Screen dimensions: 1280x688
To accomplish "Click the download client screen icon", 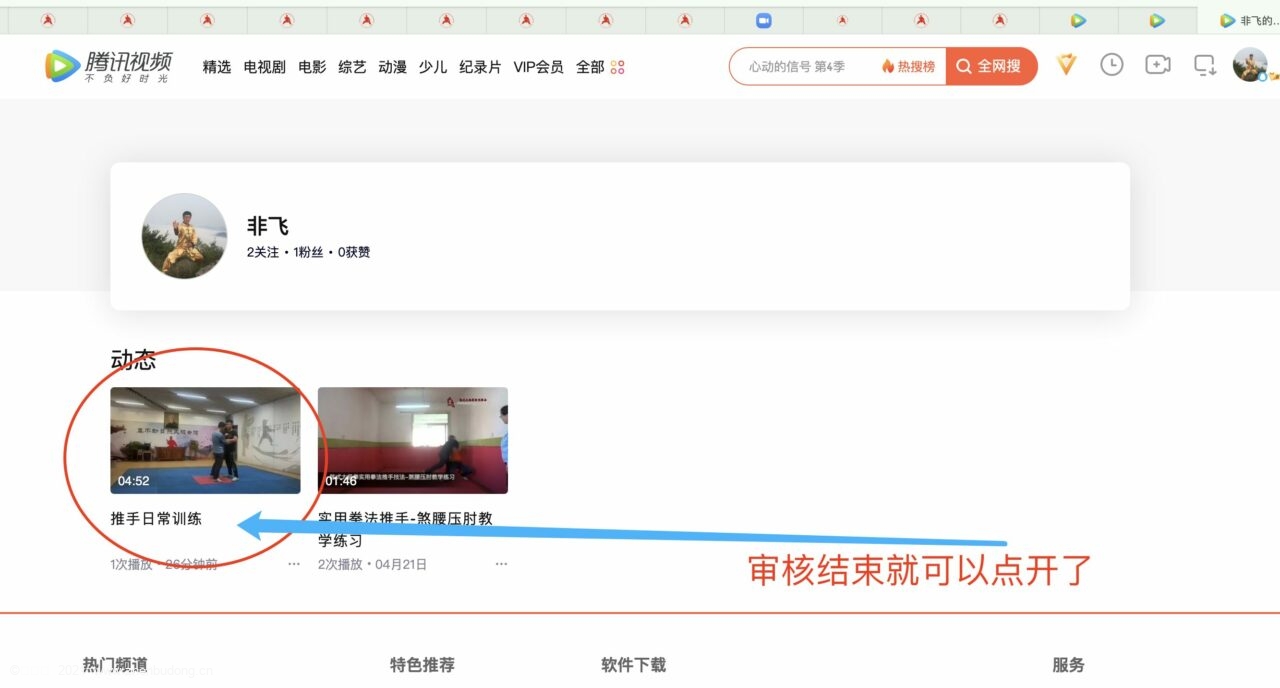I will (x=1204, y=65).
